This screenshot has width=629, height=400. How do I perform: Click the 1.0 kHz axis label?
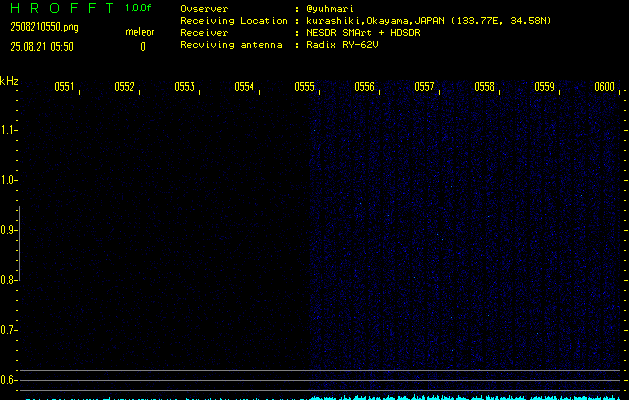(x=7, y=180)
